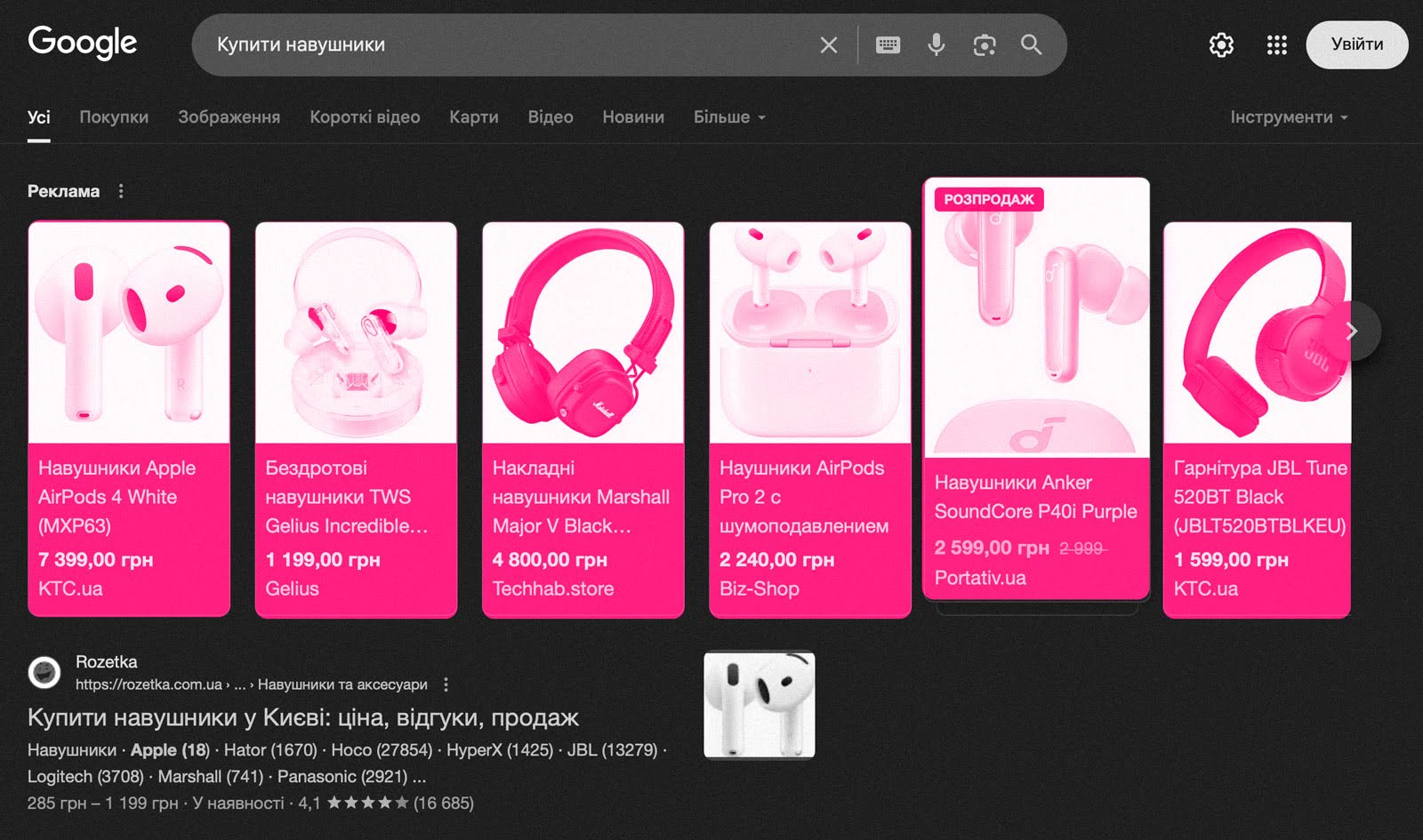1423x840 pixels.
Task: Open the three-dot menu next to Реклама
Action: (121, 191)
